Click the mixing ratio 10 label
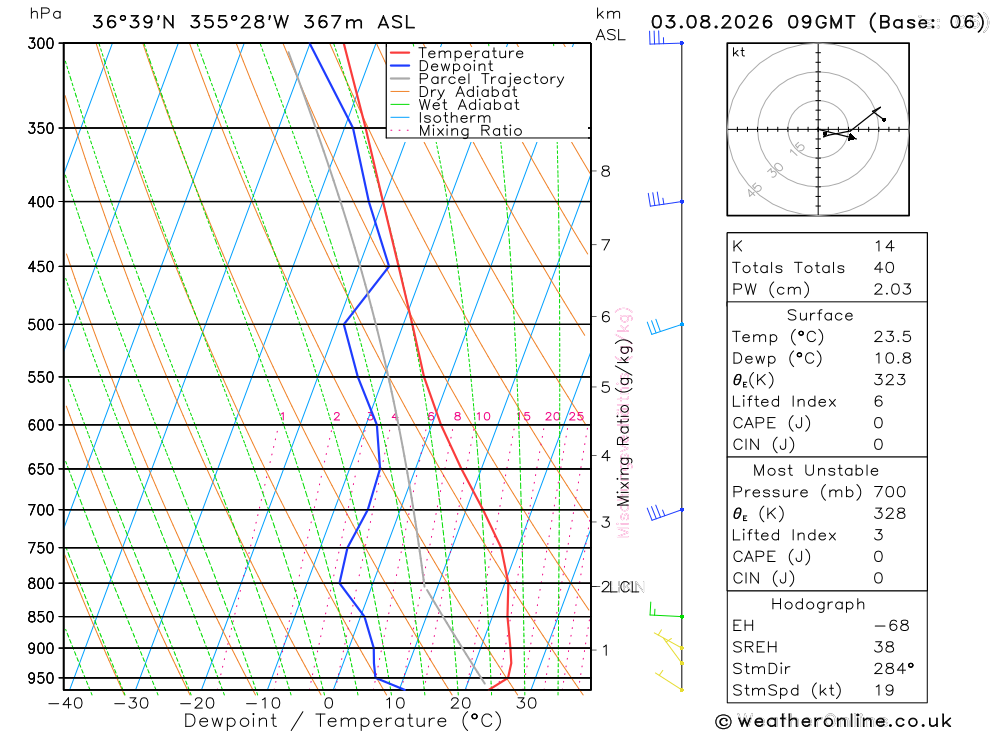This screenshot has height=733, width=1000. point(483,417)
